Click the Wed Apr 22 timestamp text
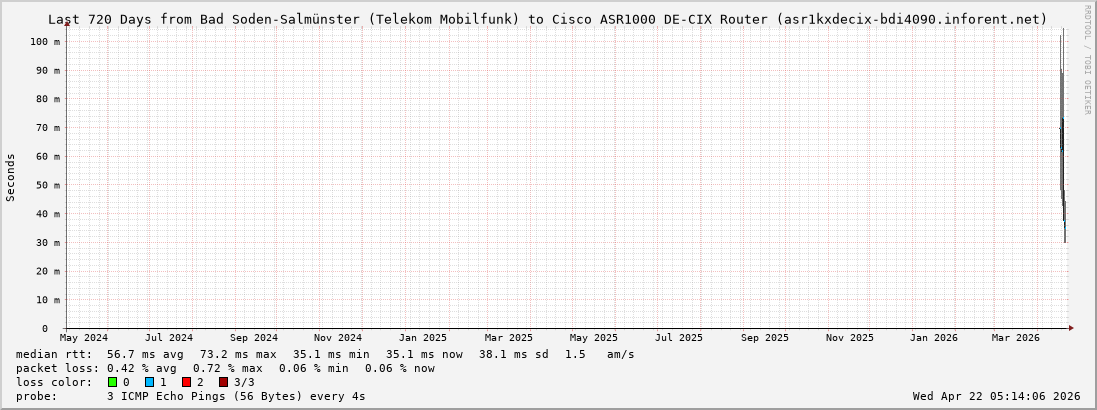Screen dimensions: 1097x410 coord(996,396)
